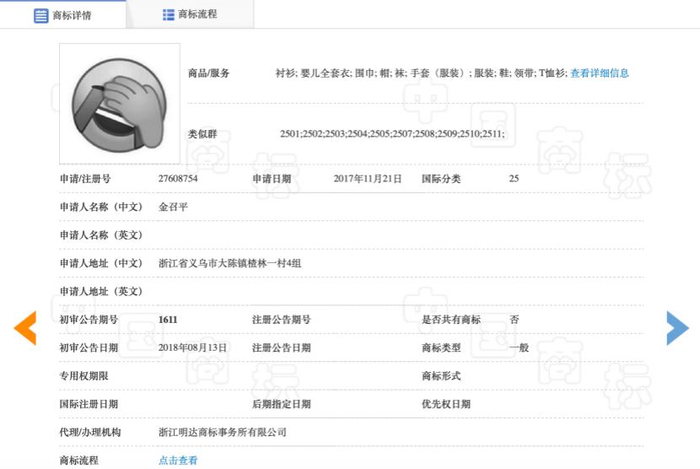700x469 pixels.
Task: Click the 是否共有商标 label
Action: pos(451,320)
